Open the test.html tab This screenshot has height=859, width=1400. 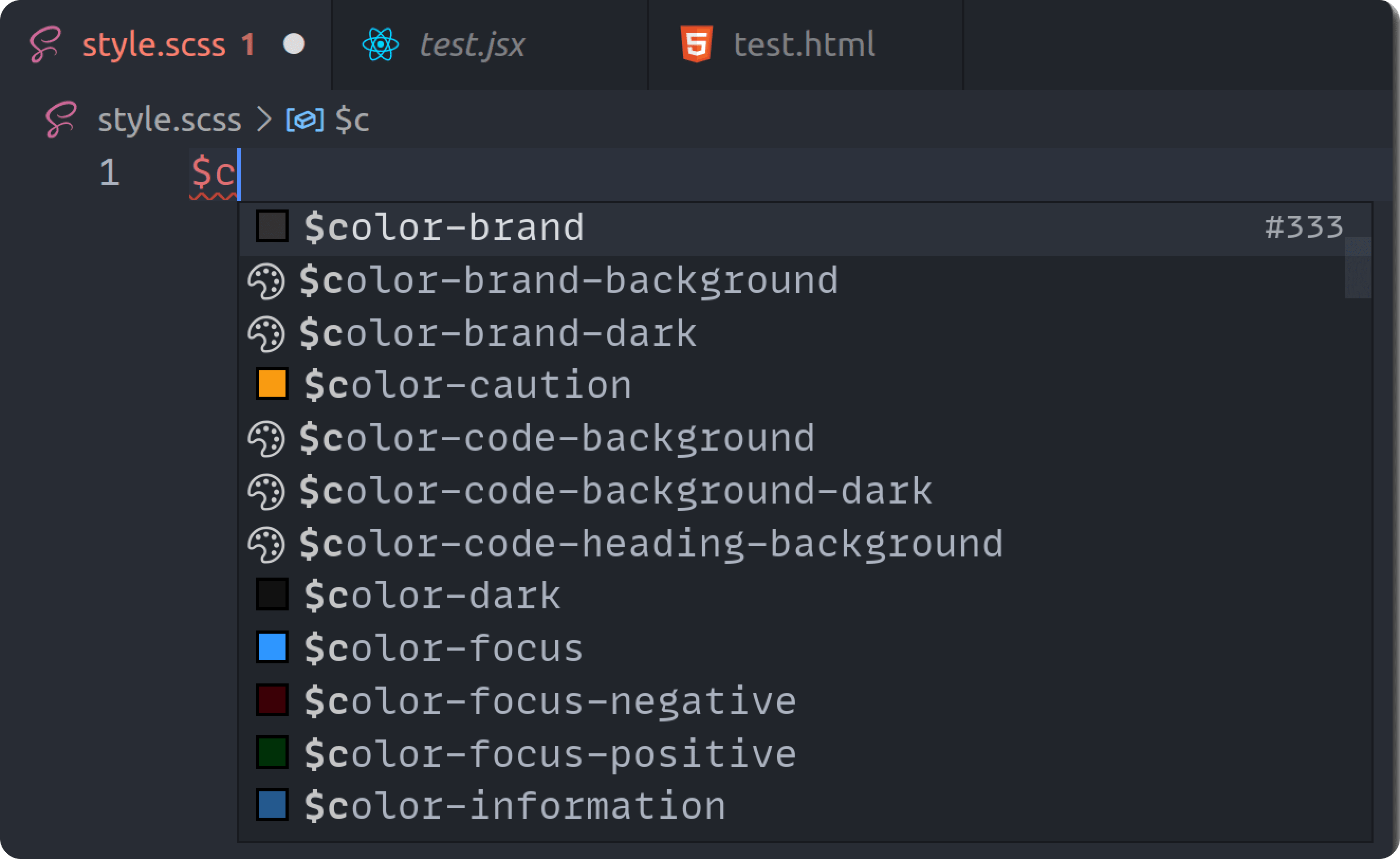pos(806,44)
